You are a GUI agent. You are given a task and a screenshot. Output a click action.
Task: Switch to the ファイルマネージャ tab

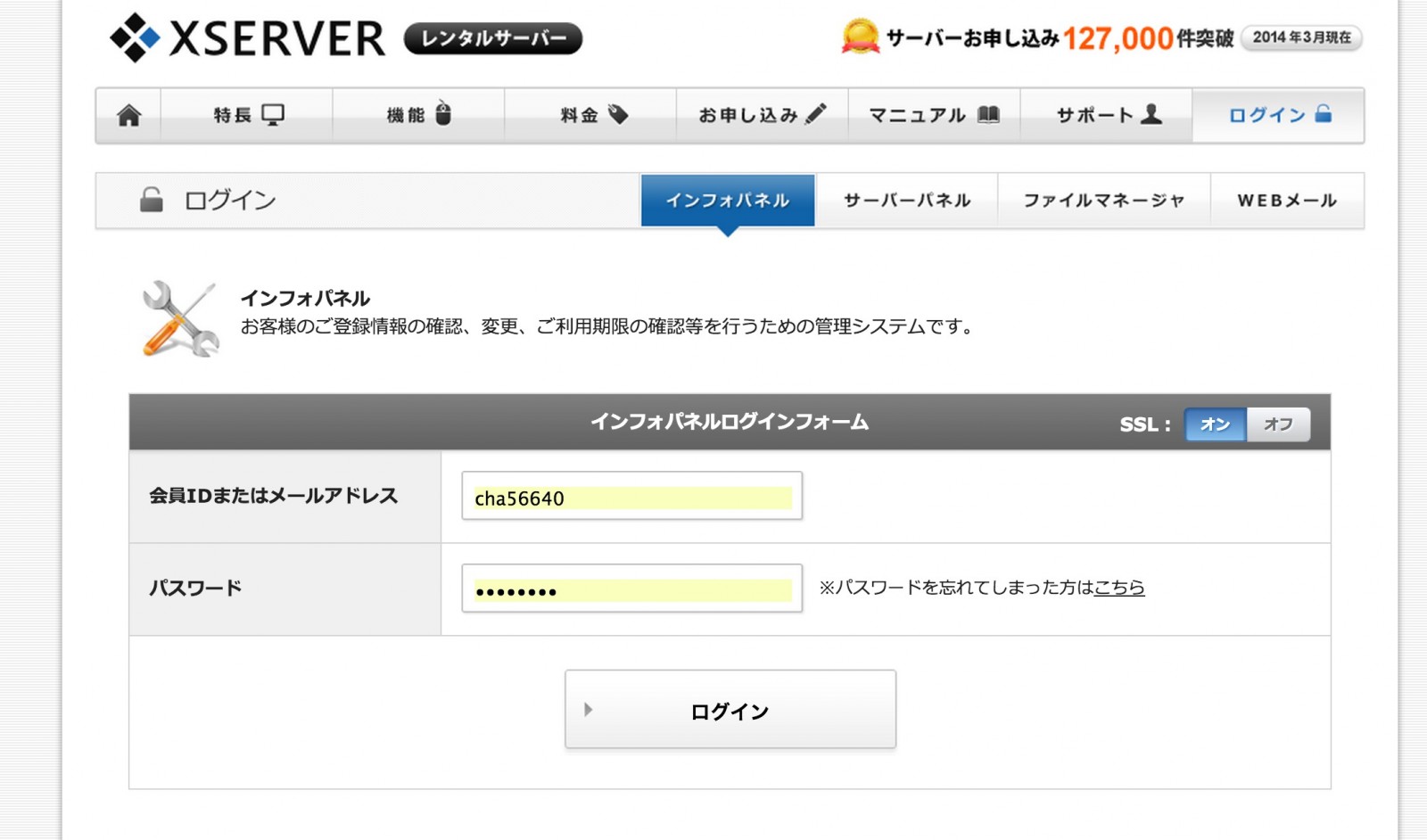point(1103,201)
